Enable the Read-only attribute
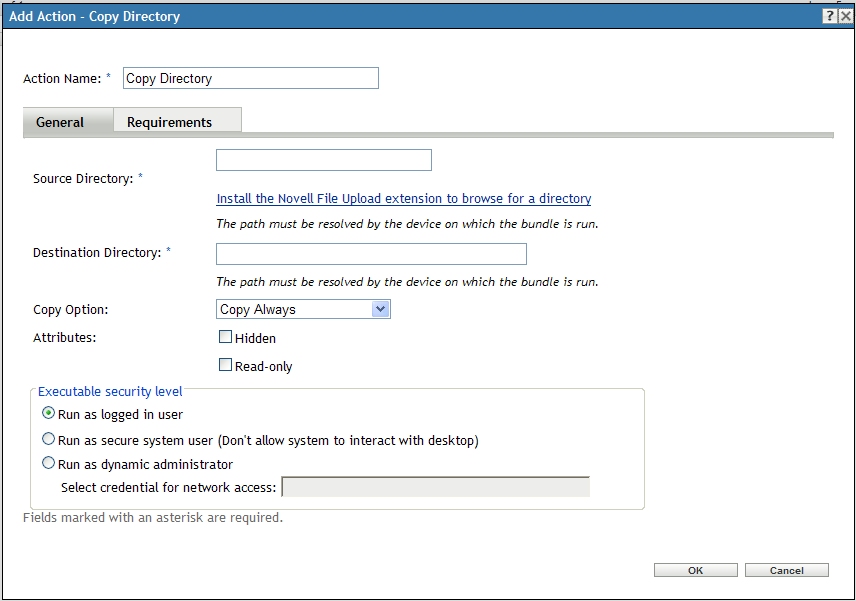Image resolution: width=856 pixels, height=601 pixels. (225, 364)
